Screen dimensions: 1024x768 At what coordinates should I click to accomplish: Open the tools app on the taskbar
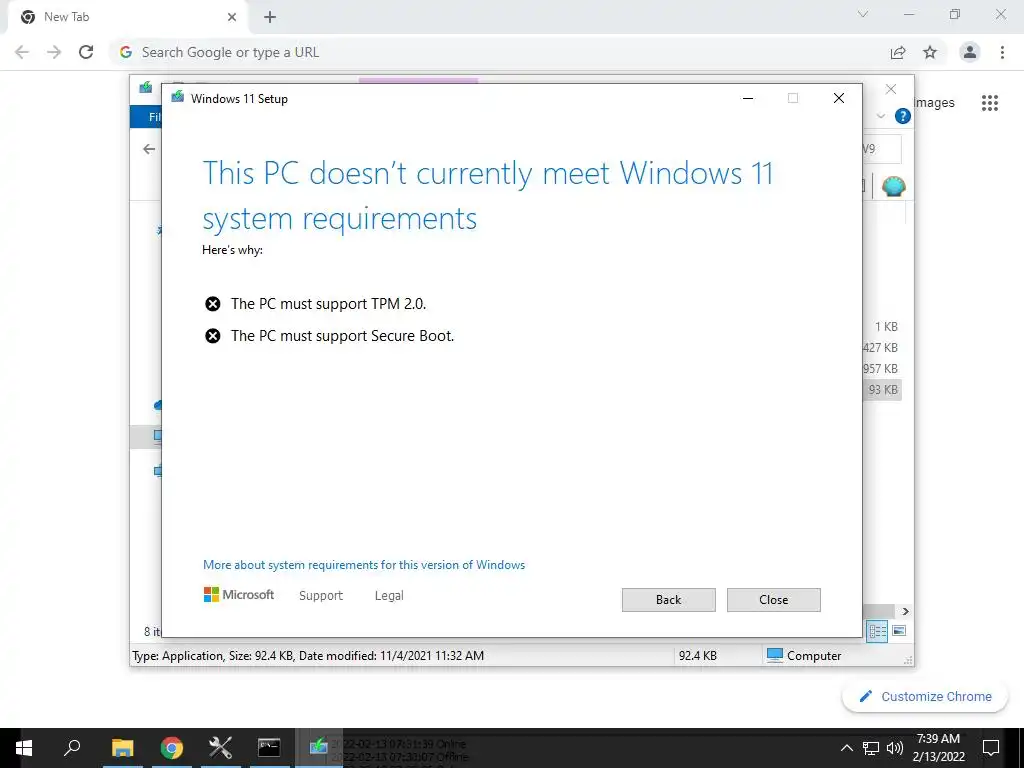221,748
